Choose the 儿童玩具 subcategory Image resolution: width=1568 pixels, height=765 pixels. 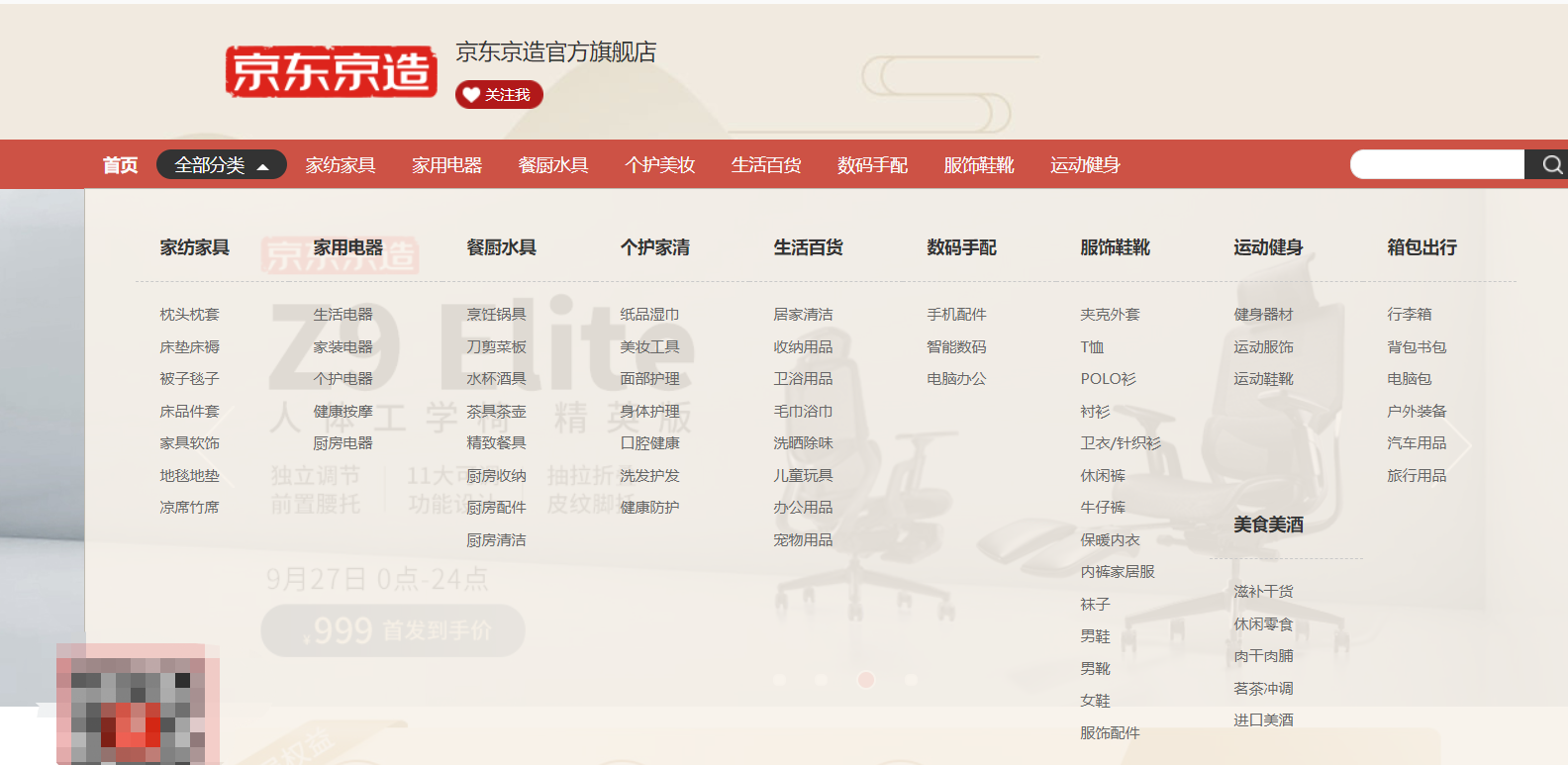804,476
